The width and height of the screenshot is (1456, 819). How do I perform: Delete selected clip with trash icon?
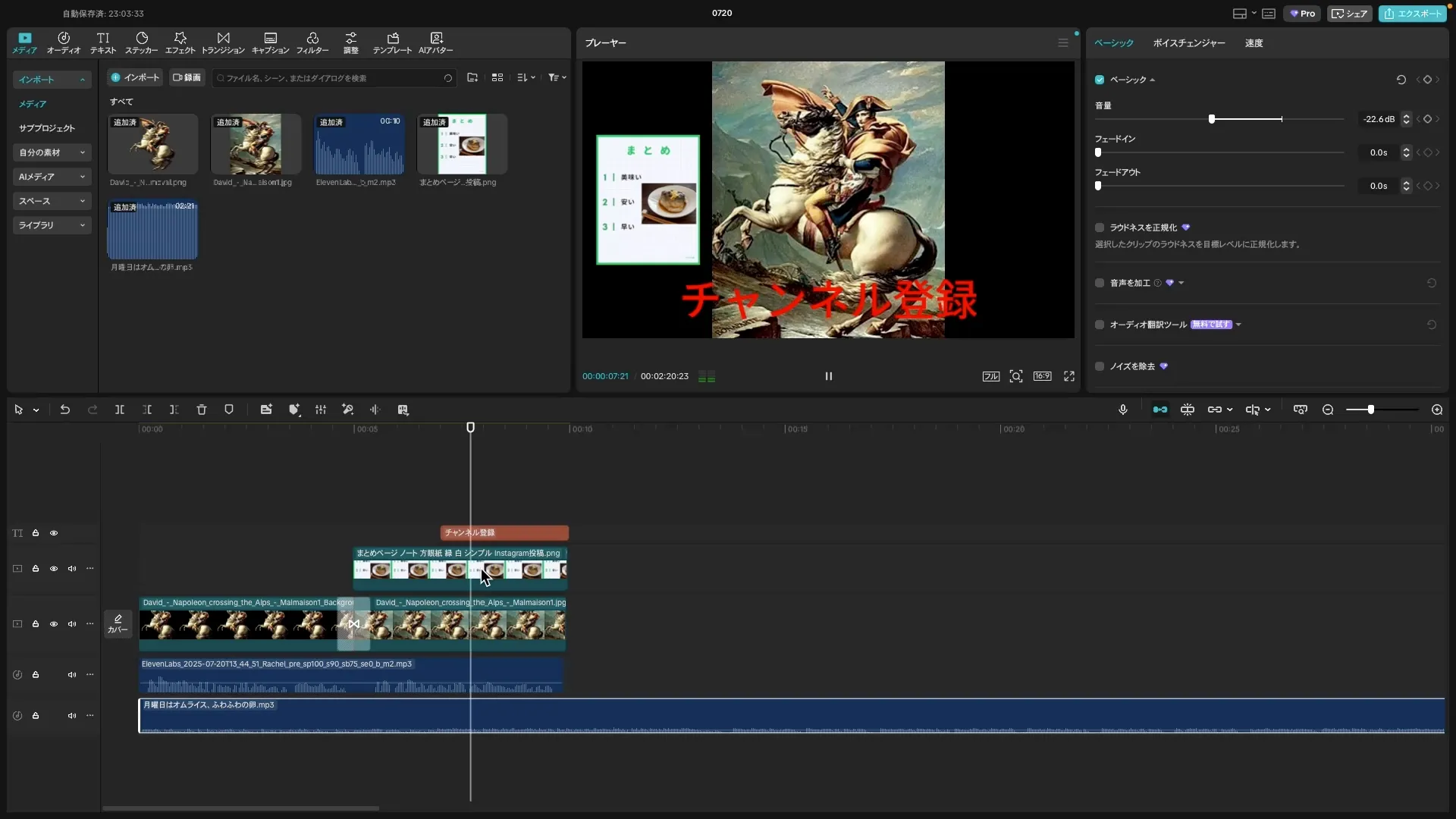point(202,409)
